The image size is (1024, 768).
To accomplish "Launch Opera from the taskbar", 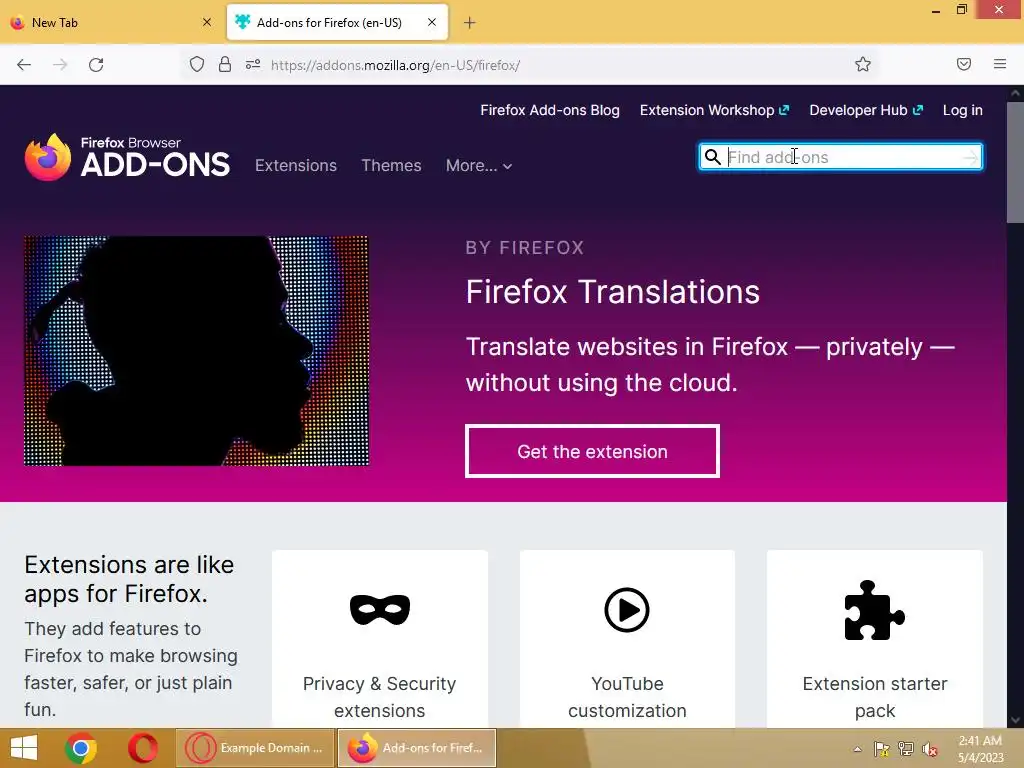I will (x=142, y=748).
